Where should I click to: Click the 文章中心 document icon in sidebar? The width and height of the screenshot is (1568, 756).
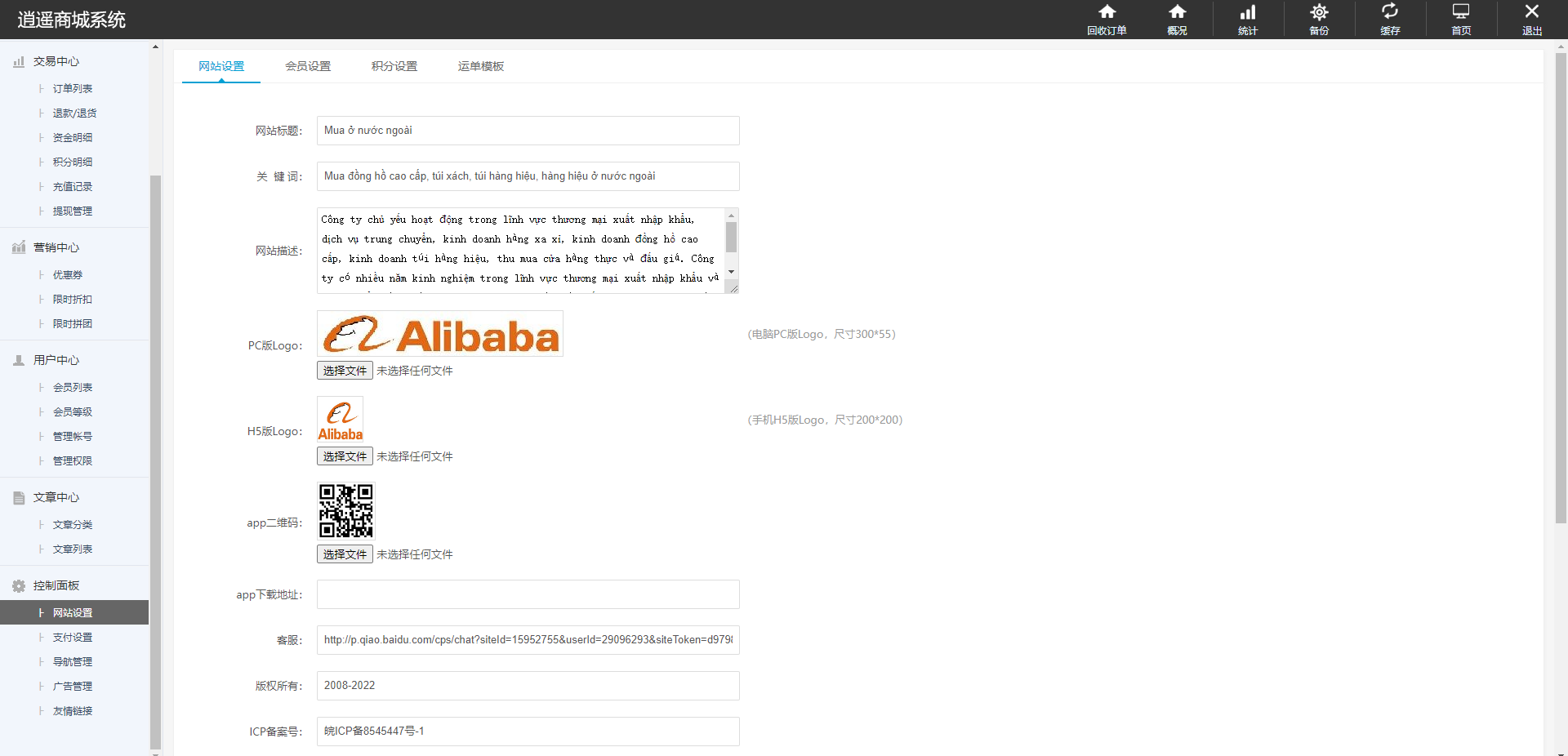tap(19, 497)
